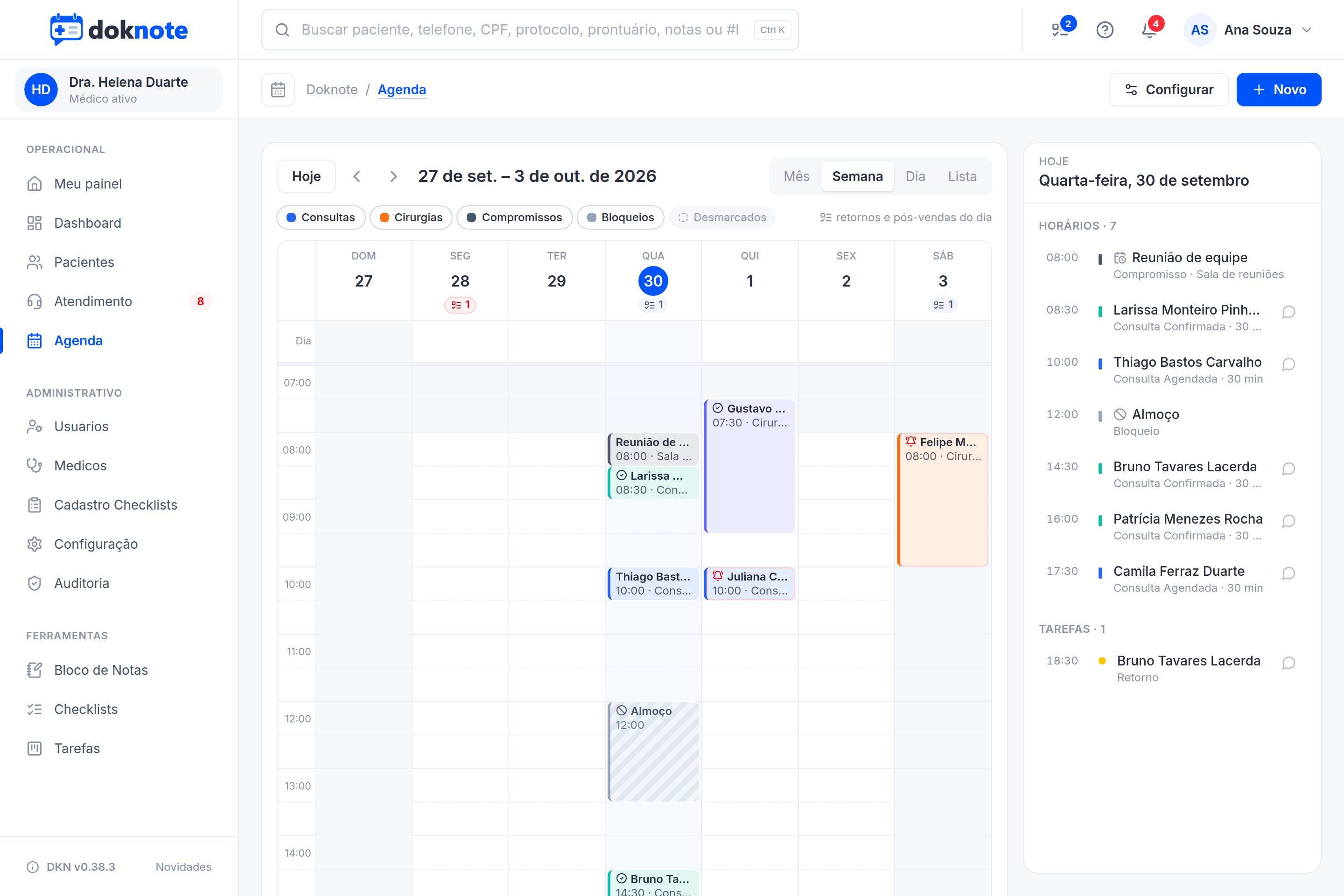1344x896 pixels.
Task: Click the info icon next to DKN v0.38.3
Action: [x=33, y=867]
